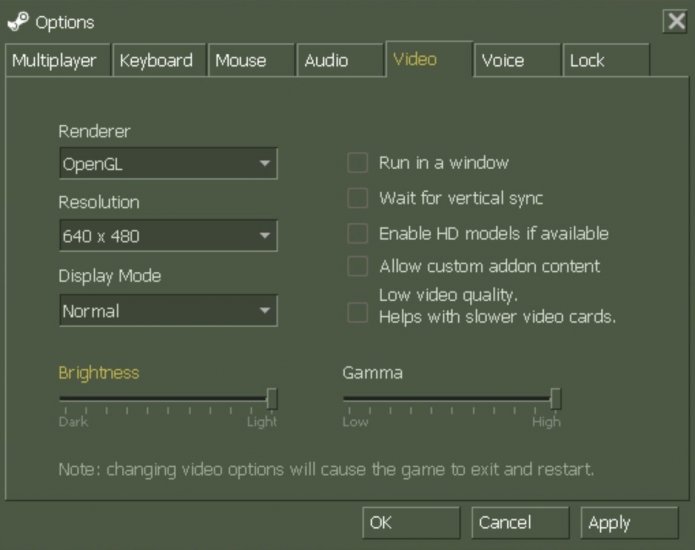Expand the Renderer dropdown showing OpenGL
The width and height of the screenshot is (695, 550).
pyautogui.click(x=167, y=164)
